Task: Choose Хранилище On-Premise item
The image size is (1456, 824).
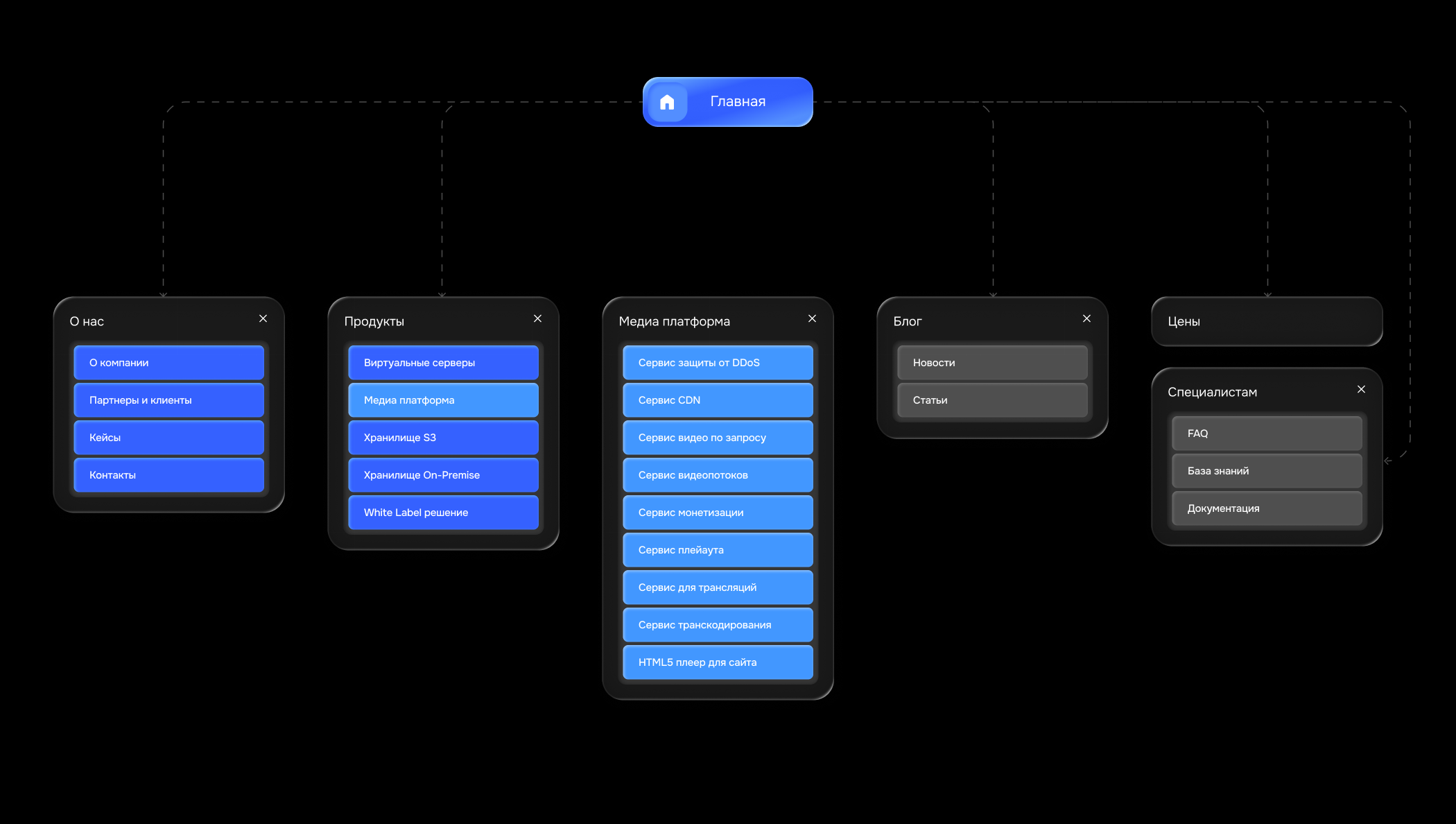Action: tap(443, 475)
